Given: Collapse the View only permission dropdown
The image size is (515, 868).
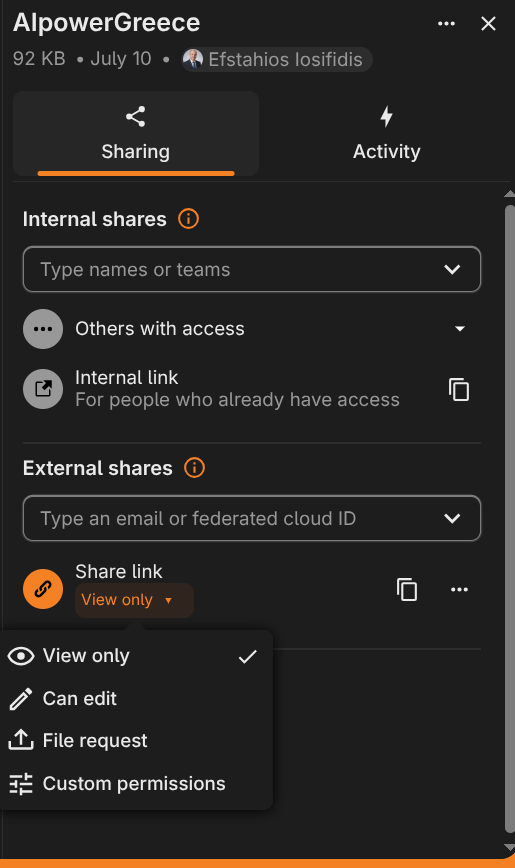Looking at the screenshot, I should pyautogui.click(x=134, y=600).
